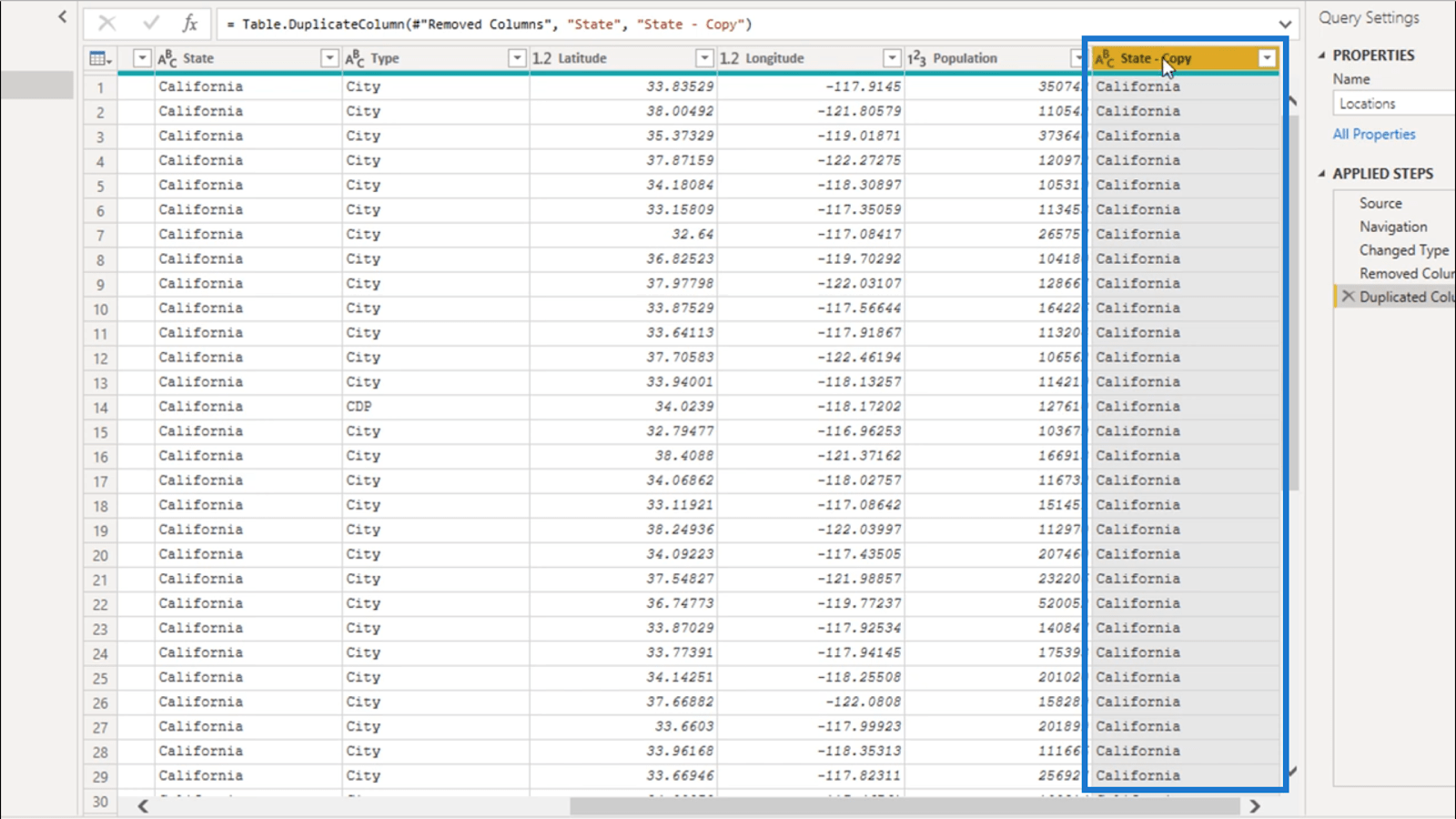Click the text type icon on the Type column
The height and width of the screenshot is (819, 1456).
355,58
